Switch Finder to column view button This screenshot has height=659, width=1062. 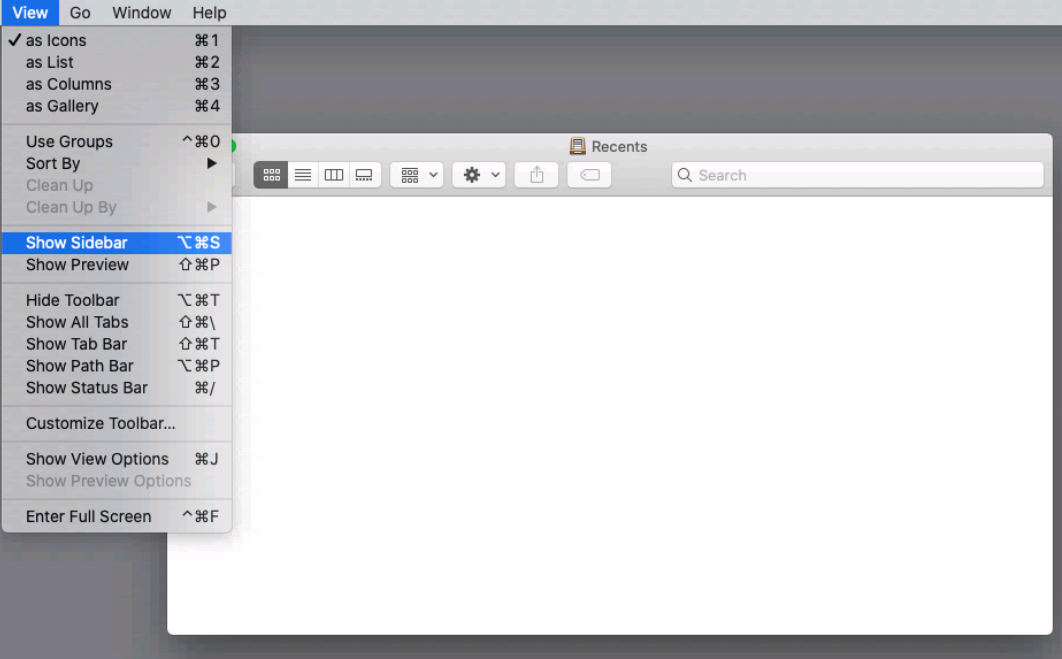click(334, 175)
